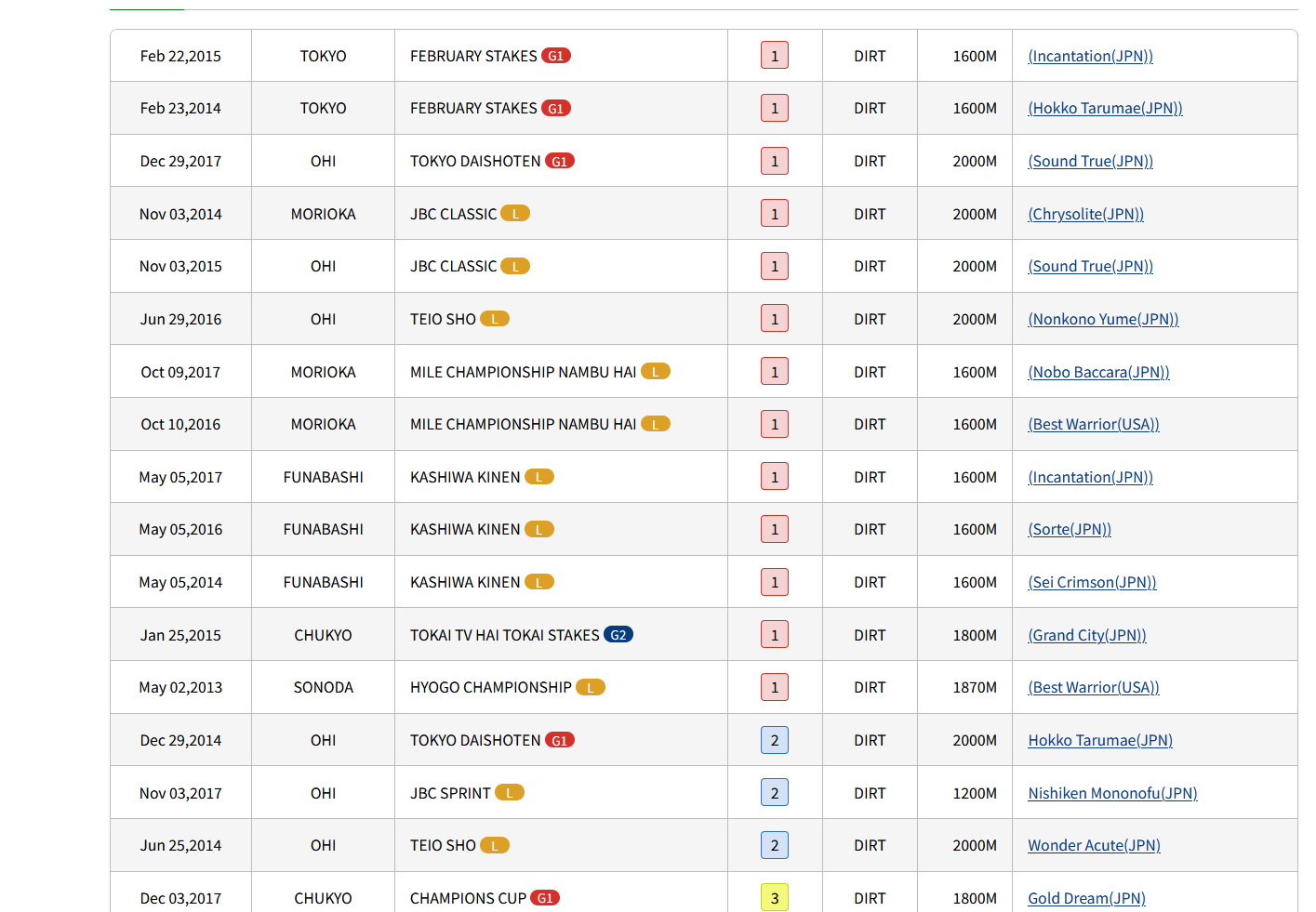Select FUNABASHI in May 05,2016 row
1316x912 pixels.
(x=324, y=530)
